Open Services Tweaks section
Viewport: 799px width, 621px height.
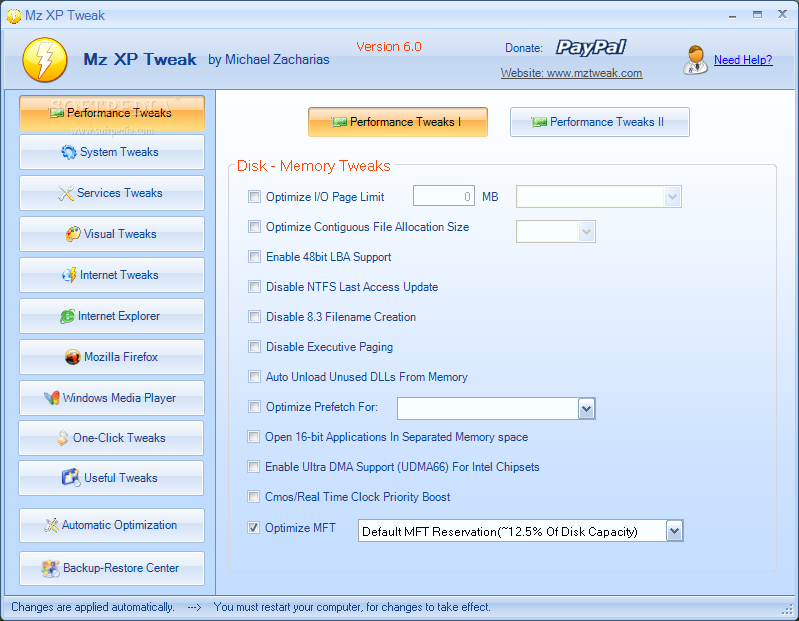pyautogui.click(x=112, y=193)
